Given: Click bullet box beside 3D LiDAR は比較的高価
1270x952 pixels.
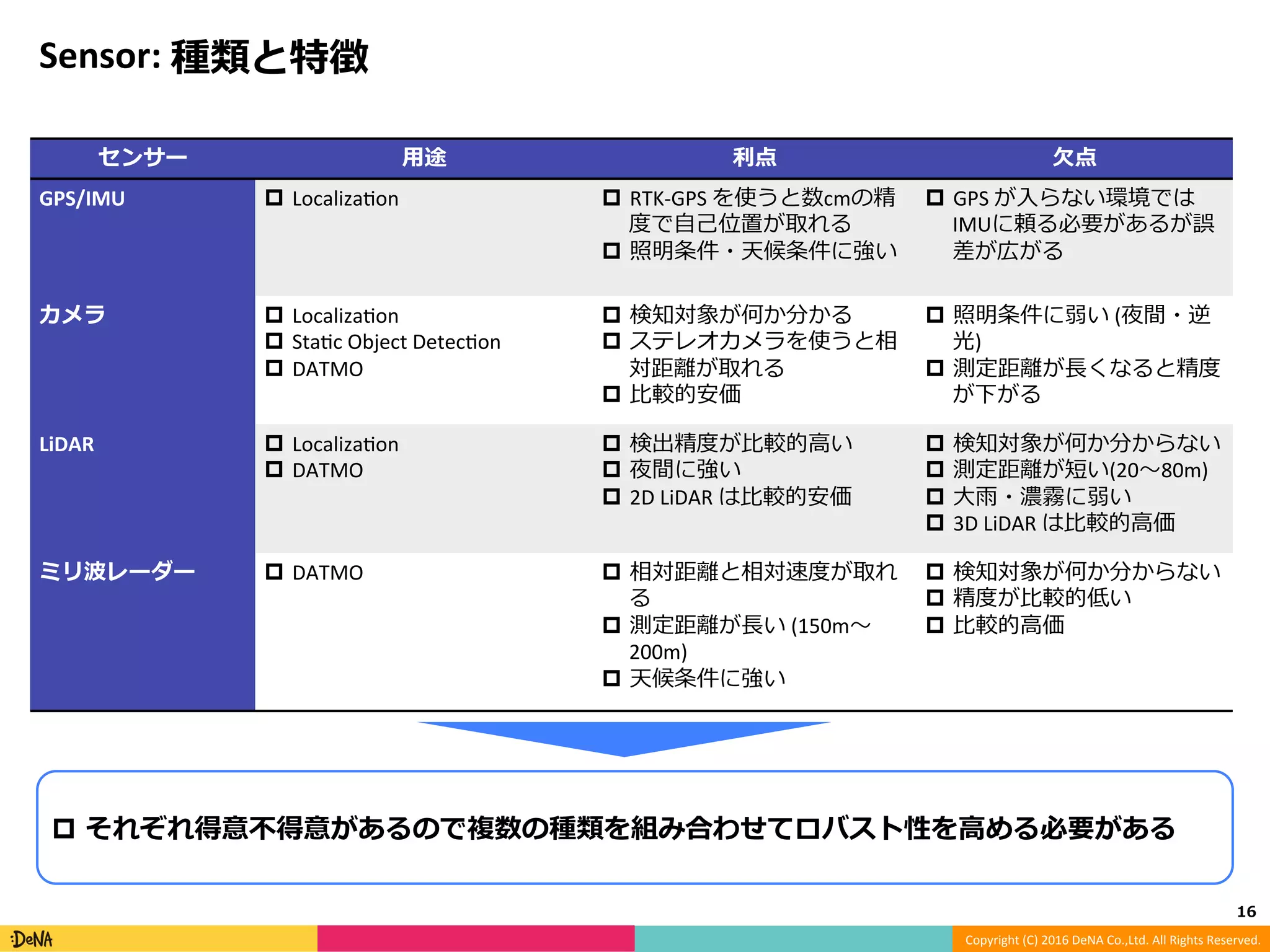Looking at the screenshot, I should pyautogui.click(x=935, y=522).
